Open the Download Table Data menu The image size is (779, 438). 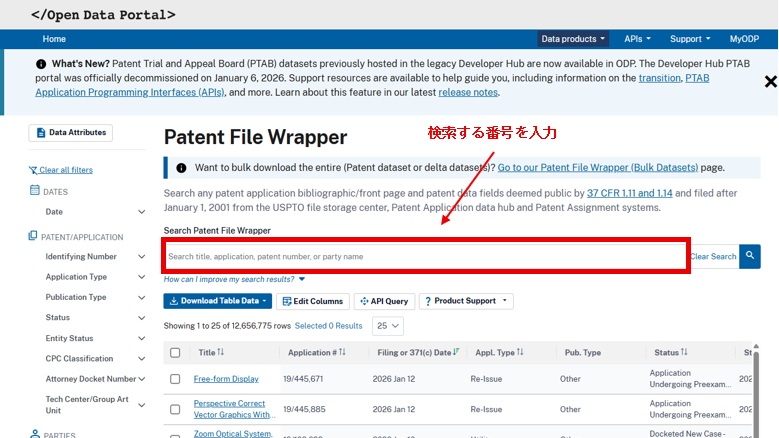coord(217,301)
